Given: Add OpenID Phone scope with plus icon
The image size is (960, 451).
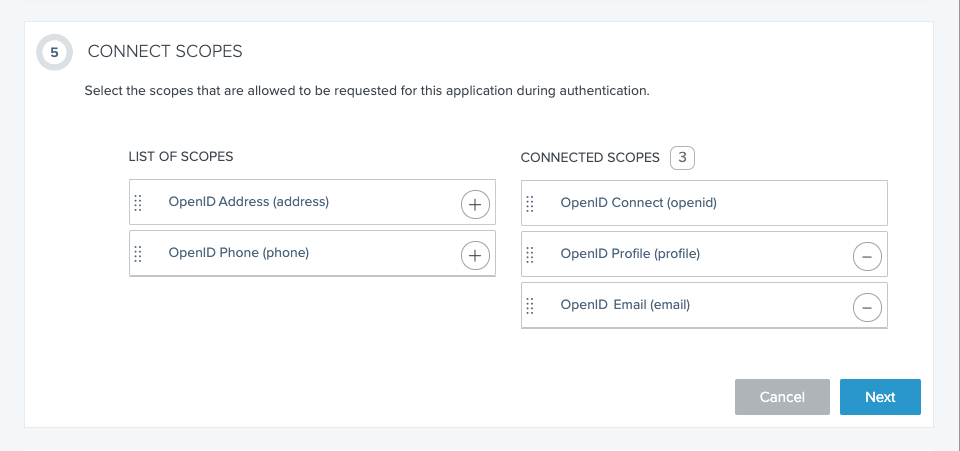Looking at the screenshot, I should click(x=475, y=256).
